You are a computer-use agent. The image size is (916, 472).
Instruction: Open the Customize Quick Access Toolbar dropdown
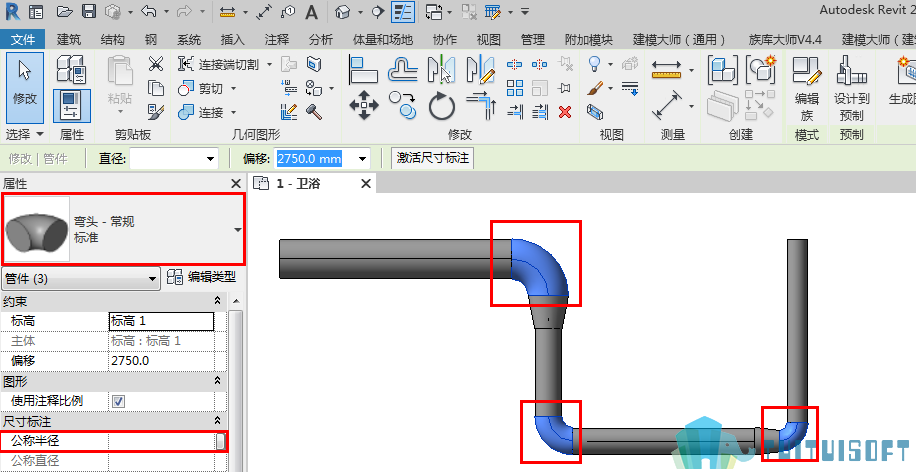pos(525,12)
